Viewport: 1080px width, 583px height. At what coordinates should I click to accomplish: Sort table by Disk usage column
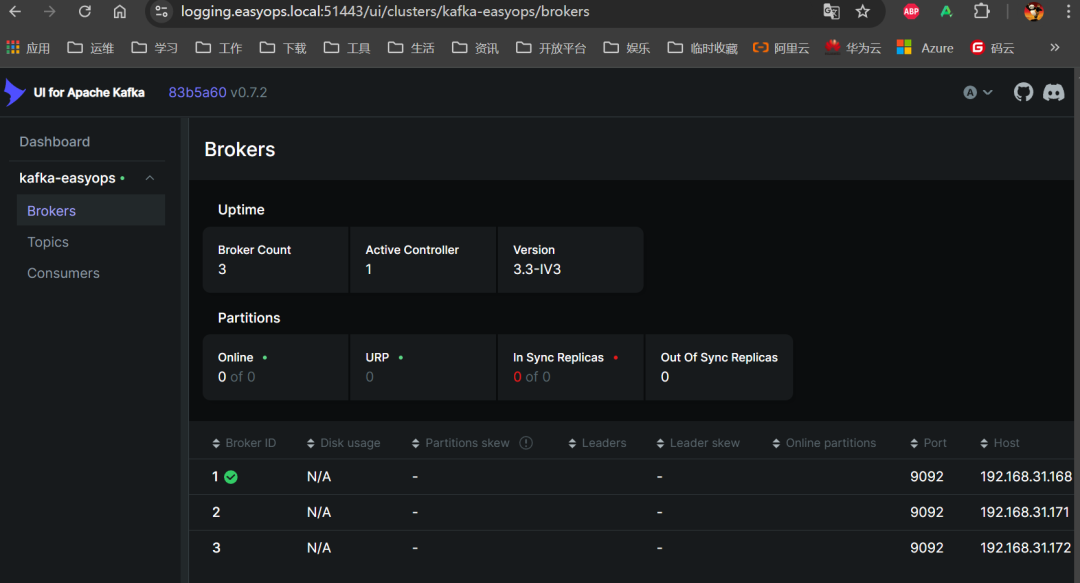point(343,443)
